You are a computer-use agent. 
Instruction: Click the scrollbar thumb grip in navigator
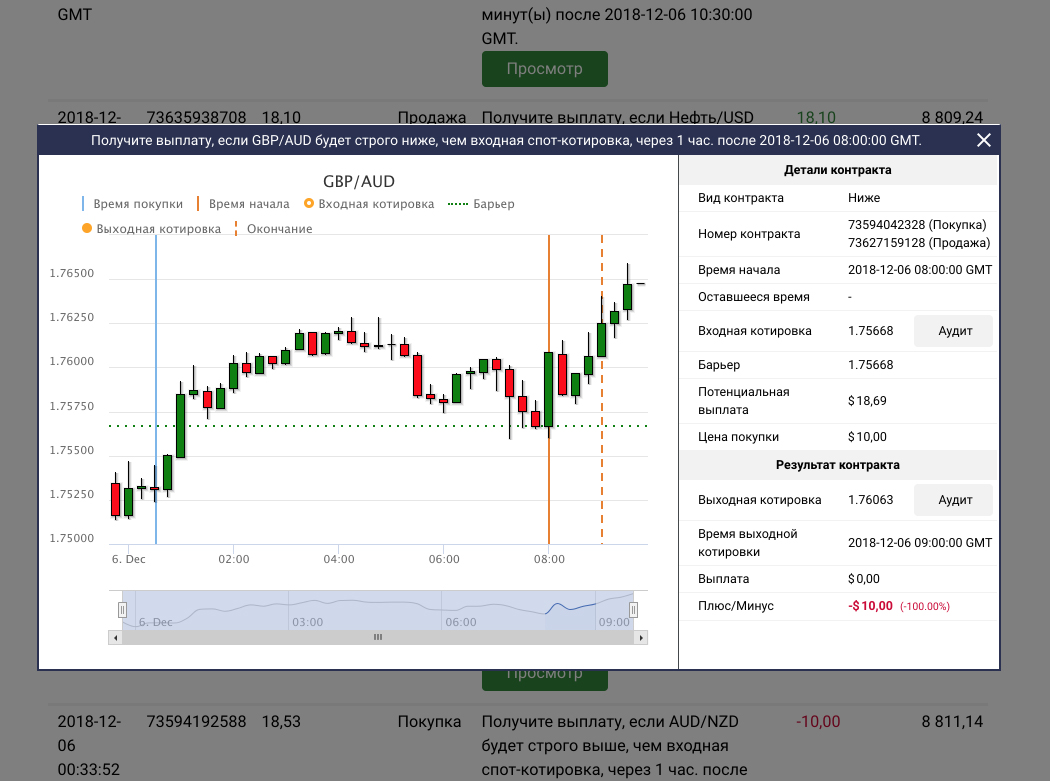pyautogui.click(x=378, y=637)
